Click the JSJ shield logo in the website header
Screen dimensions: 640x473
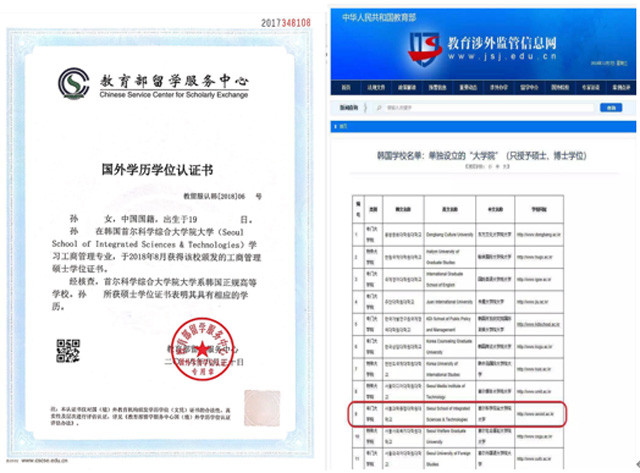tap(424, 49)
